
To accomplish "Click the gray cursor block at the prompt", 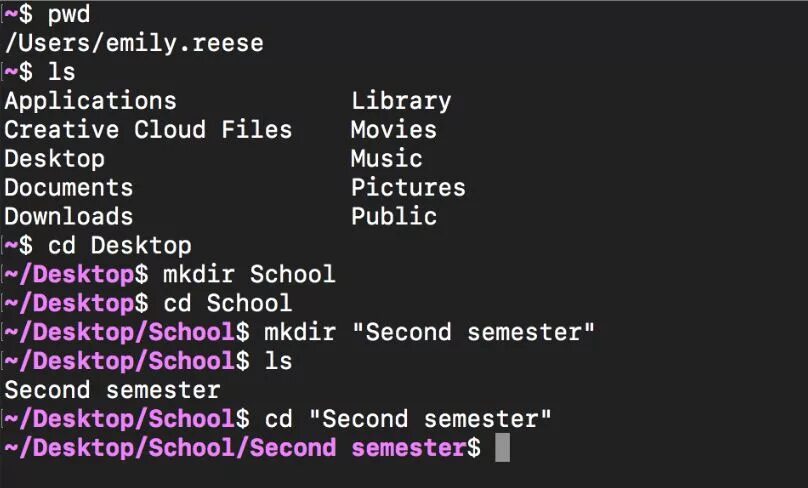I will pos(502,447).
